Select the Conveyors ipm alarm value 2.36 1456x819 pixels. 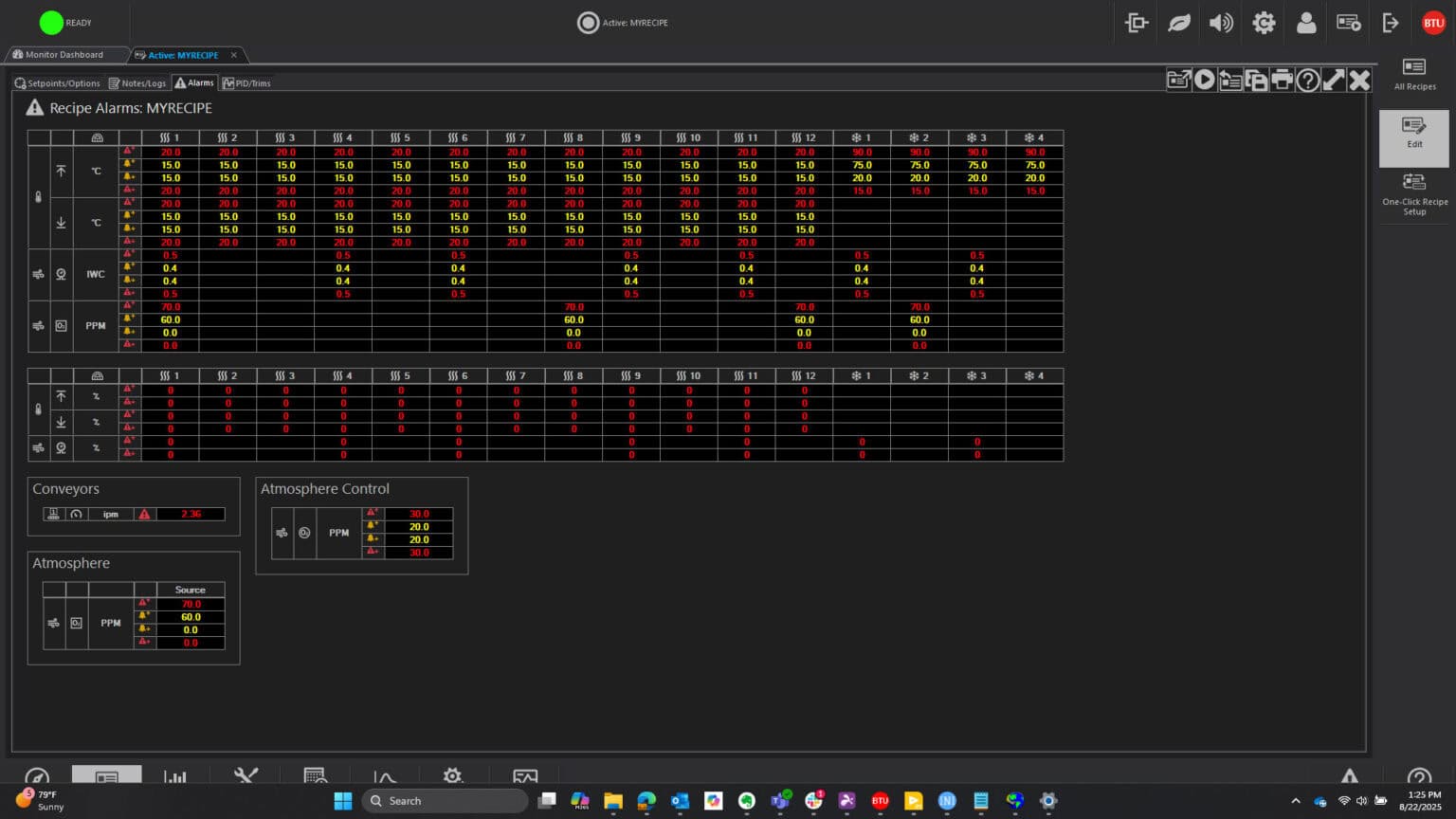coord(191,515)
